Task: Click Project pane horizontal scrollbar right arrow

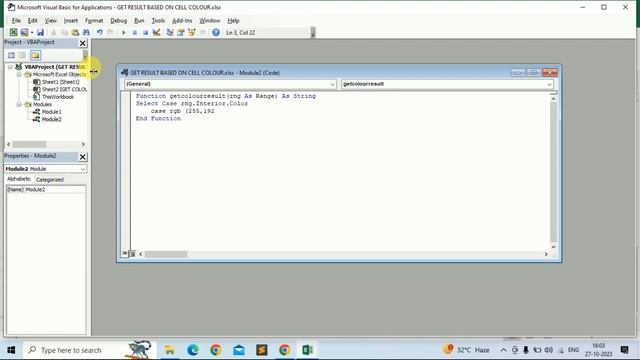Action: click(83, 144)
